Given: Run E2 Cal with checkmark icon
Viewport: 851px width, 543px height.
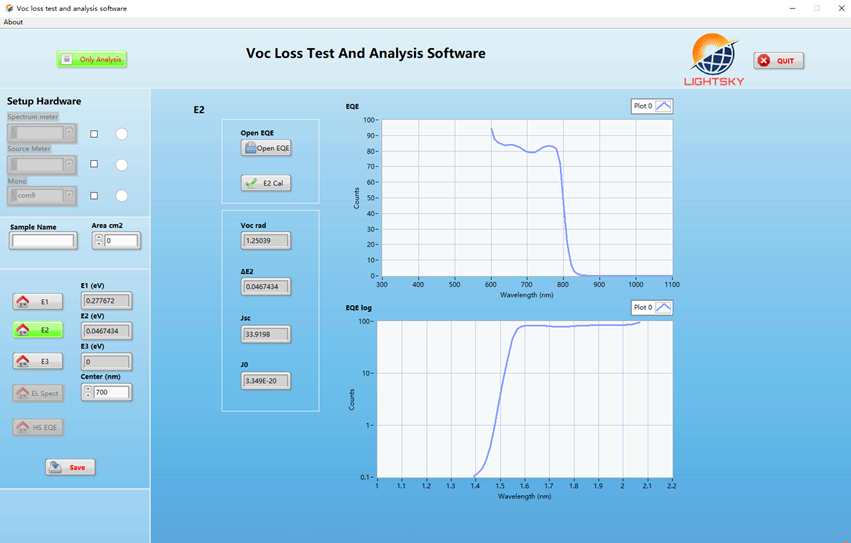Looking at the screenshot, I should click(266, 183).
